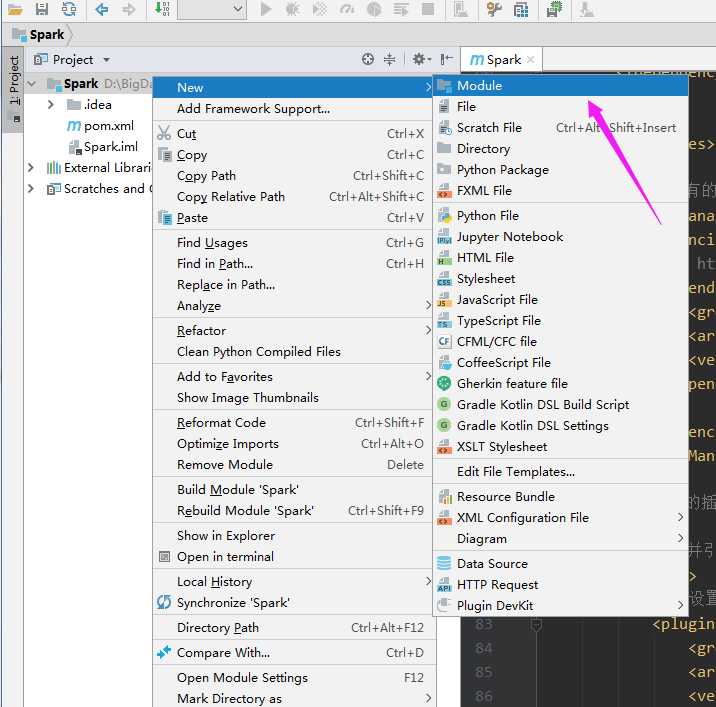Select Cut from the context menu
This screenshot has height=707, width=716.
click(293, 134)
